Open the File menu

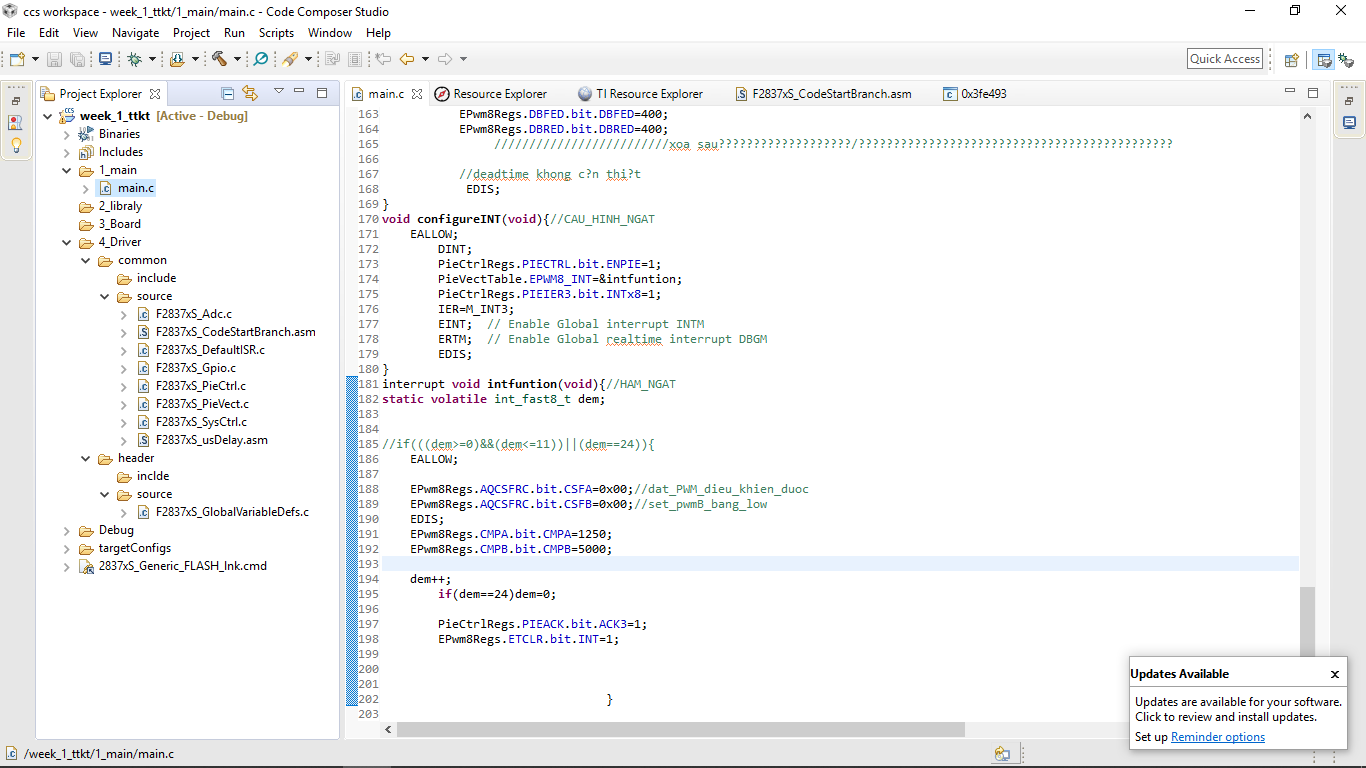coord(16,33)
